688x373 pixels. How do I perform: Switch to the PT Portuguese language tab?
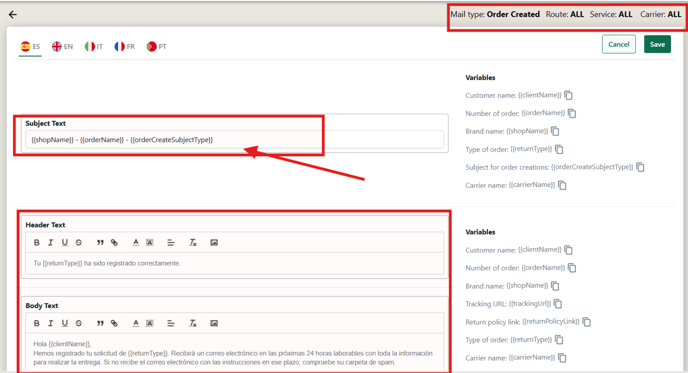157,47
